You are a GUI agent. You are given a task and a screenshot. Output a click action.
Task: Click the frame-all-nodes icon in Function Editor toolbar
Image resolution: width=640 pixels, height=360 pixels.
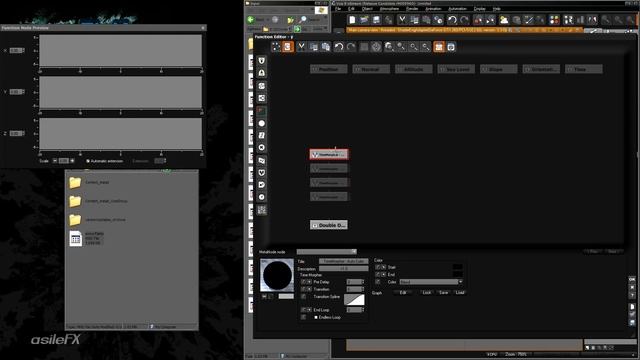pos(276,47)
